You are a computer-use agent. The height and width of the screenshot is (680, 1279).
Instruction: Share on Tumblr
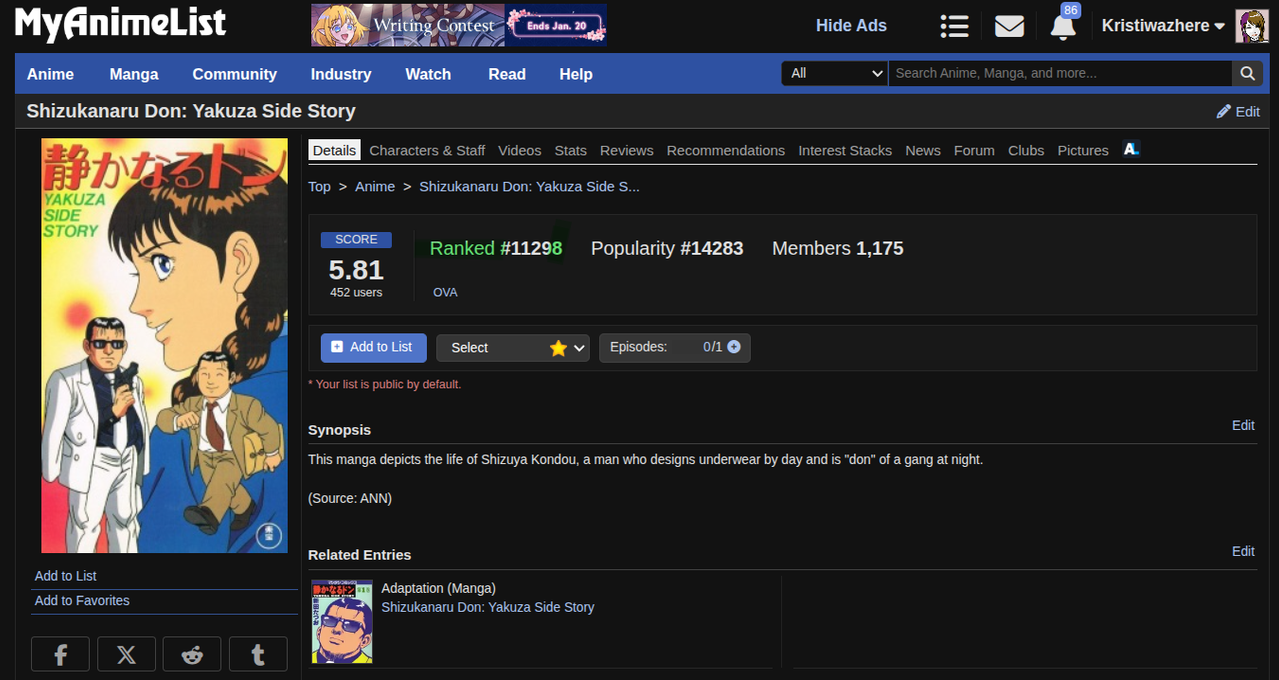tap(258, 654)
